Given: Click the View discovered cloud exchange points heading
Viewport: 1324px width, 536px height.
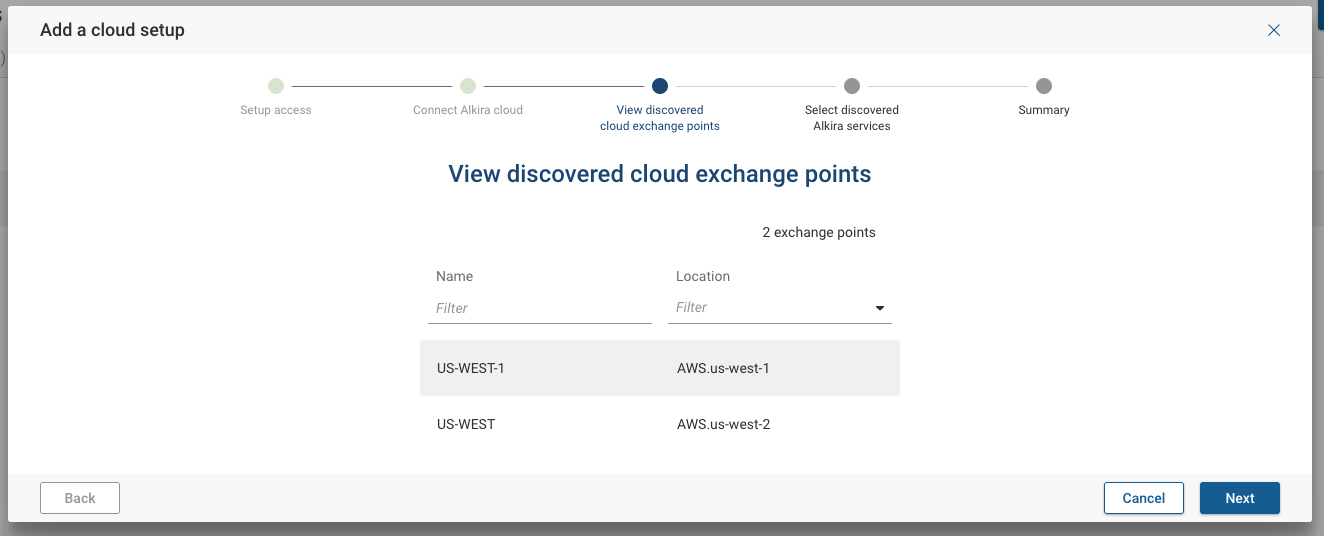Looking at the screenshot, I should coord(660,174).
